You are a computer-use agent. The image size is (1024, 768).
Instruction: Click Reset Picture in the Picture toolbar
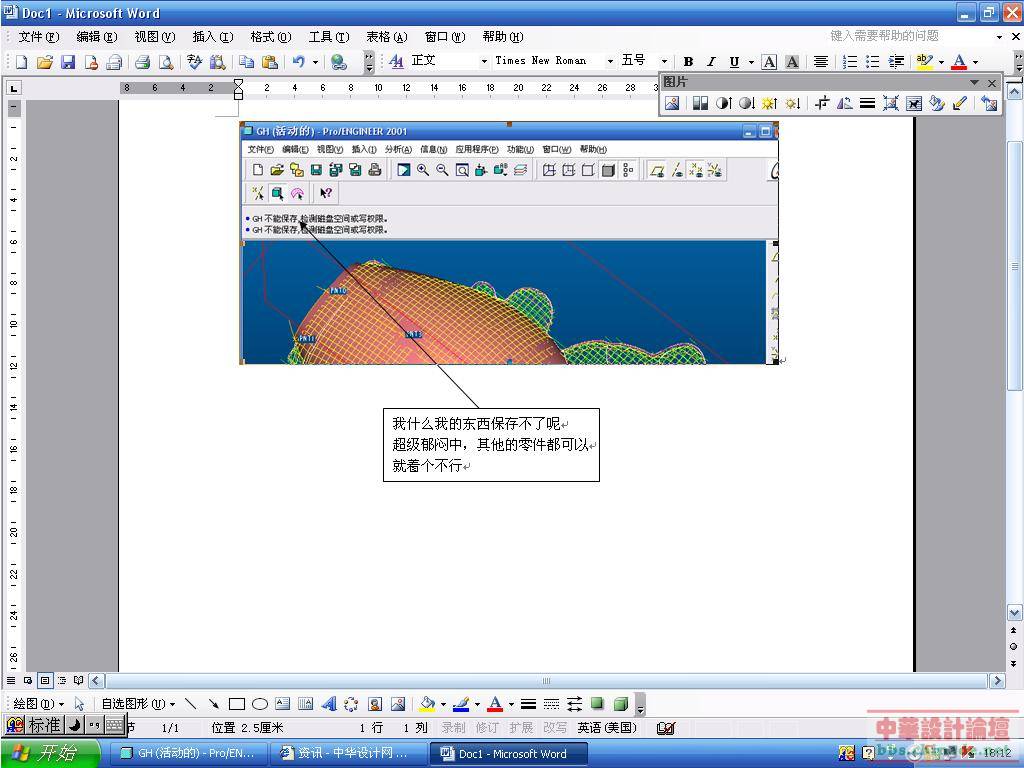click(x=989, y=103)
